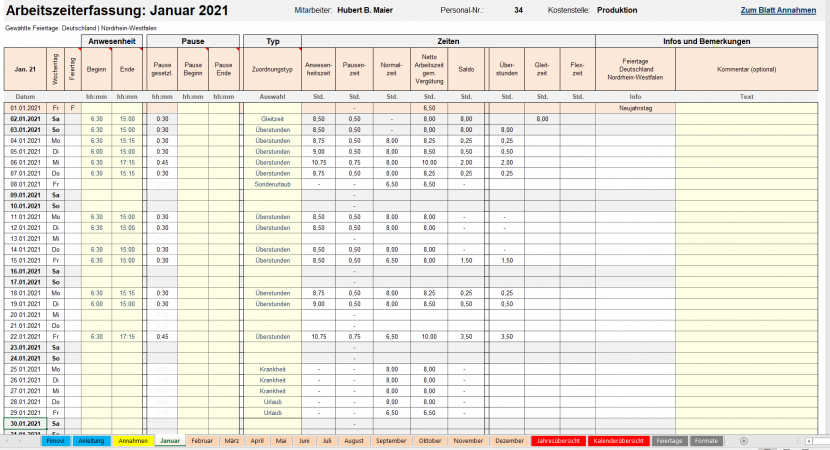Open the 'Zum Blatt Annahmen' link
The height and width of the screenshot is (450, 830).
(x=782, y=10)
